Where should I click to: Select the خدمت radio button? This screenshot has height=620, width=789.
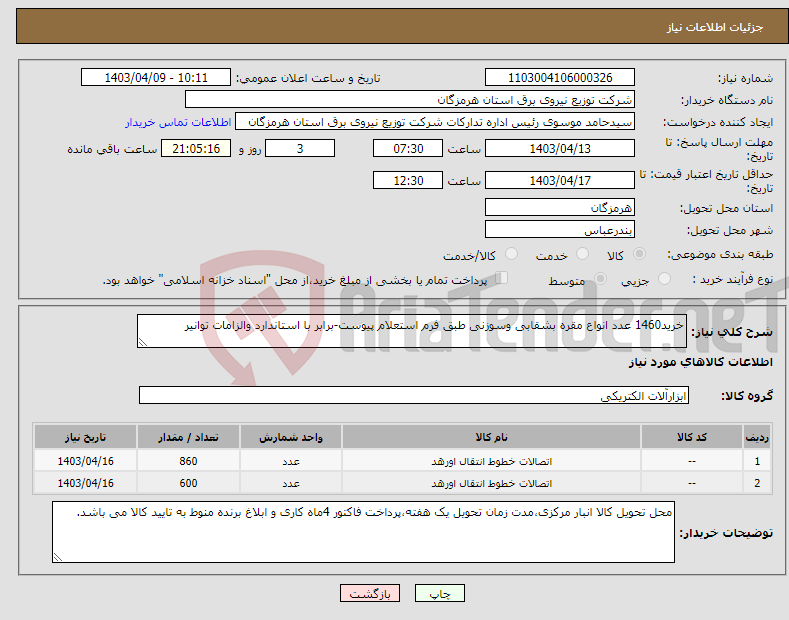582,254
